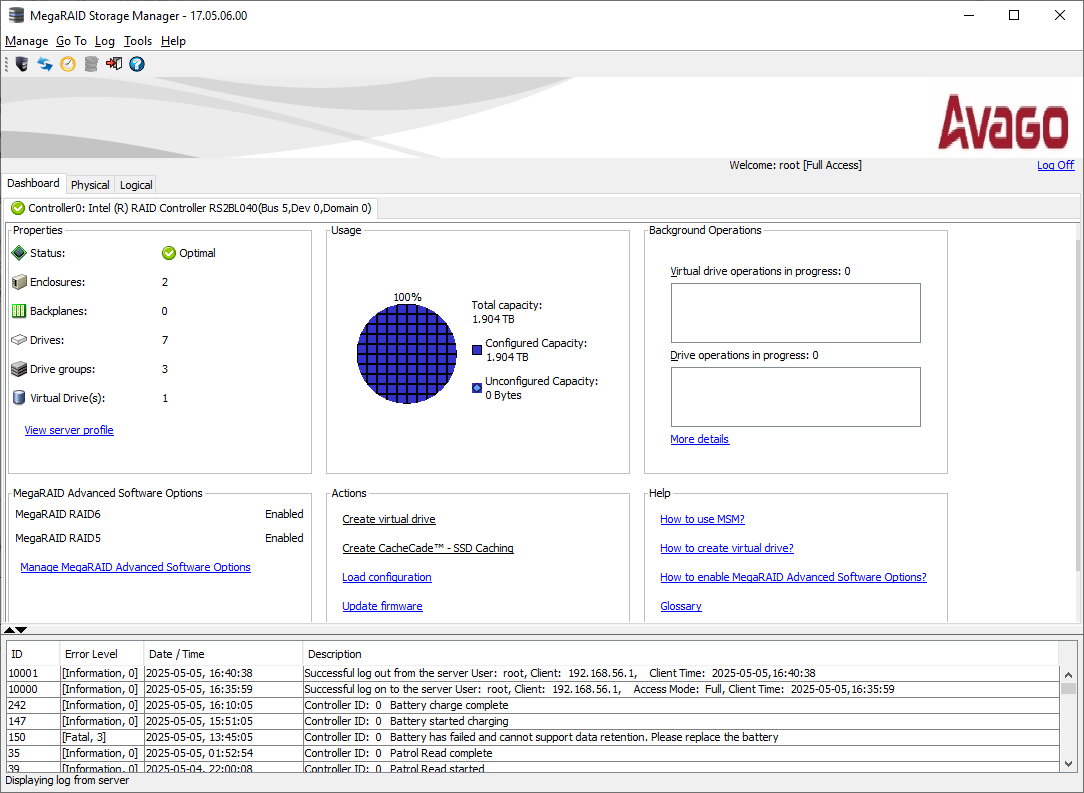Viewport: 1084px width, 793px height.
Task: Open the More details link
Action: pyautogui.click(x=700, y=439)
